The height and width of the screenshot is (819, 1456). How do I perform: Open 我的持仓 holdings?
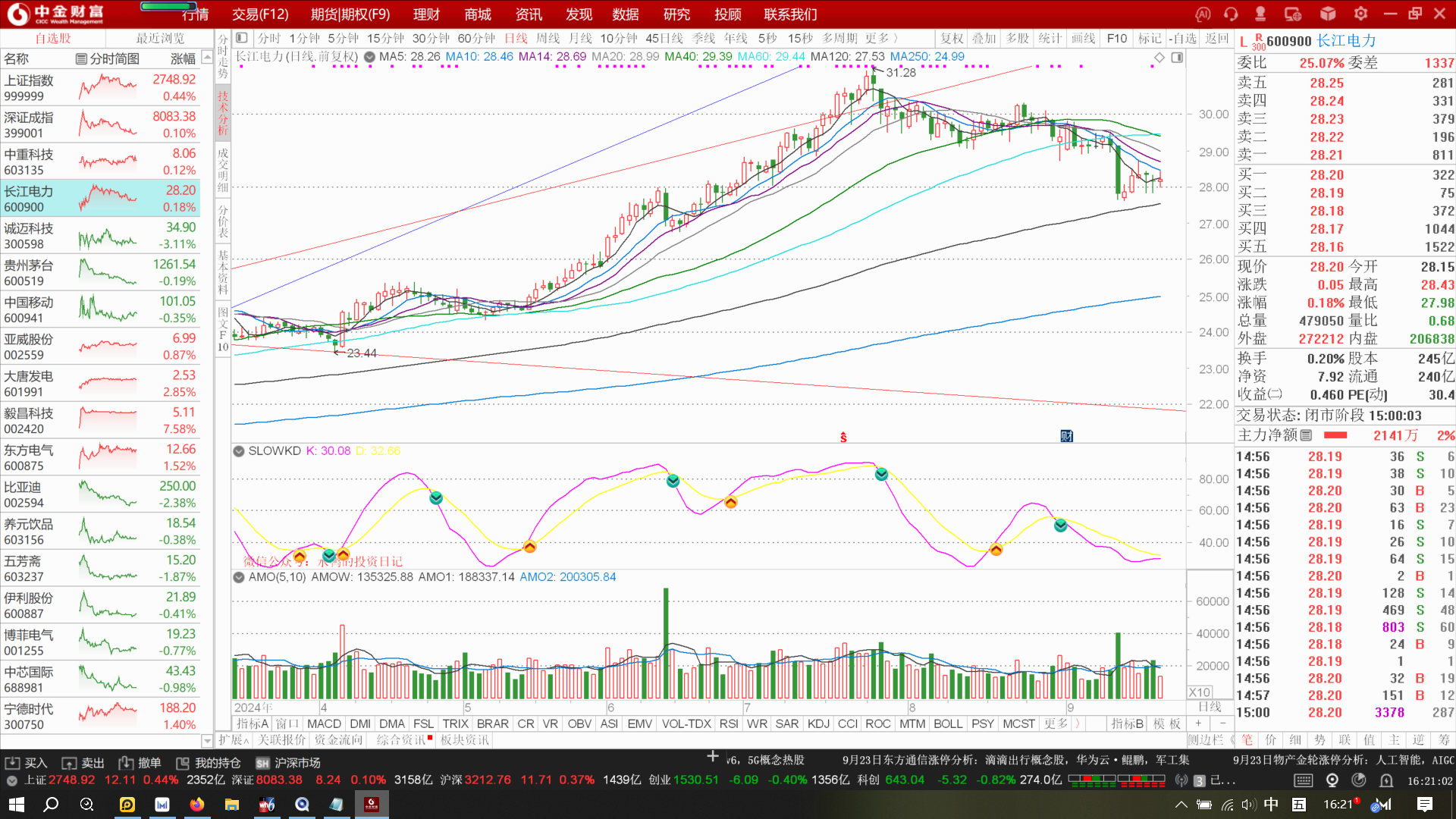point(209,763)
